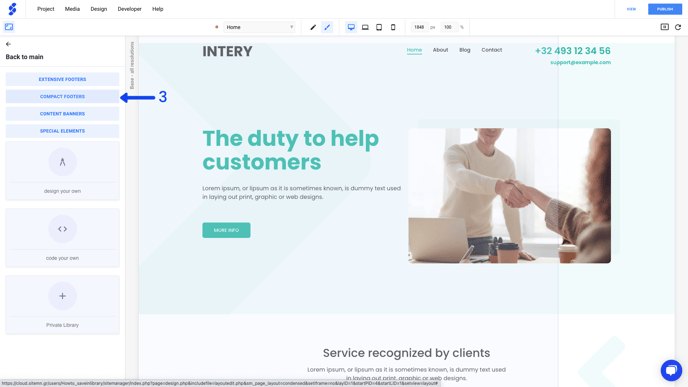
Task: Click the refresh icon in toolbar
Action: (678, 27)
